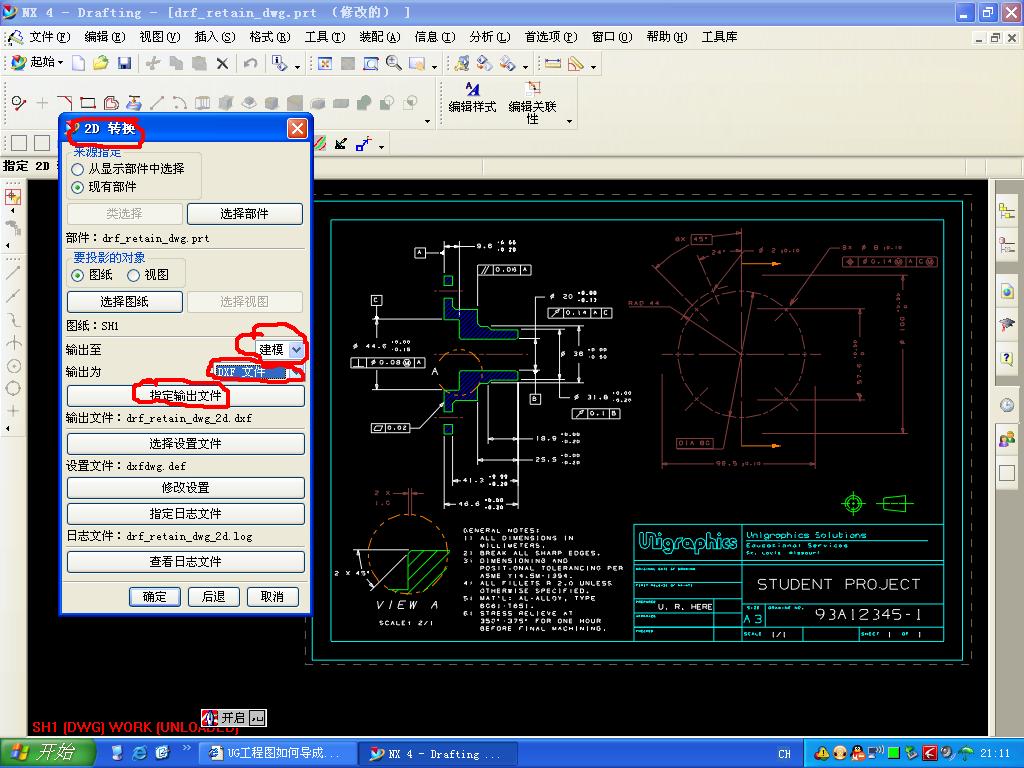Click the Zoom area window icon
Screen dimensions: 1024x768
coord(371,63)
